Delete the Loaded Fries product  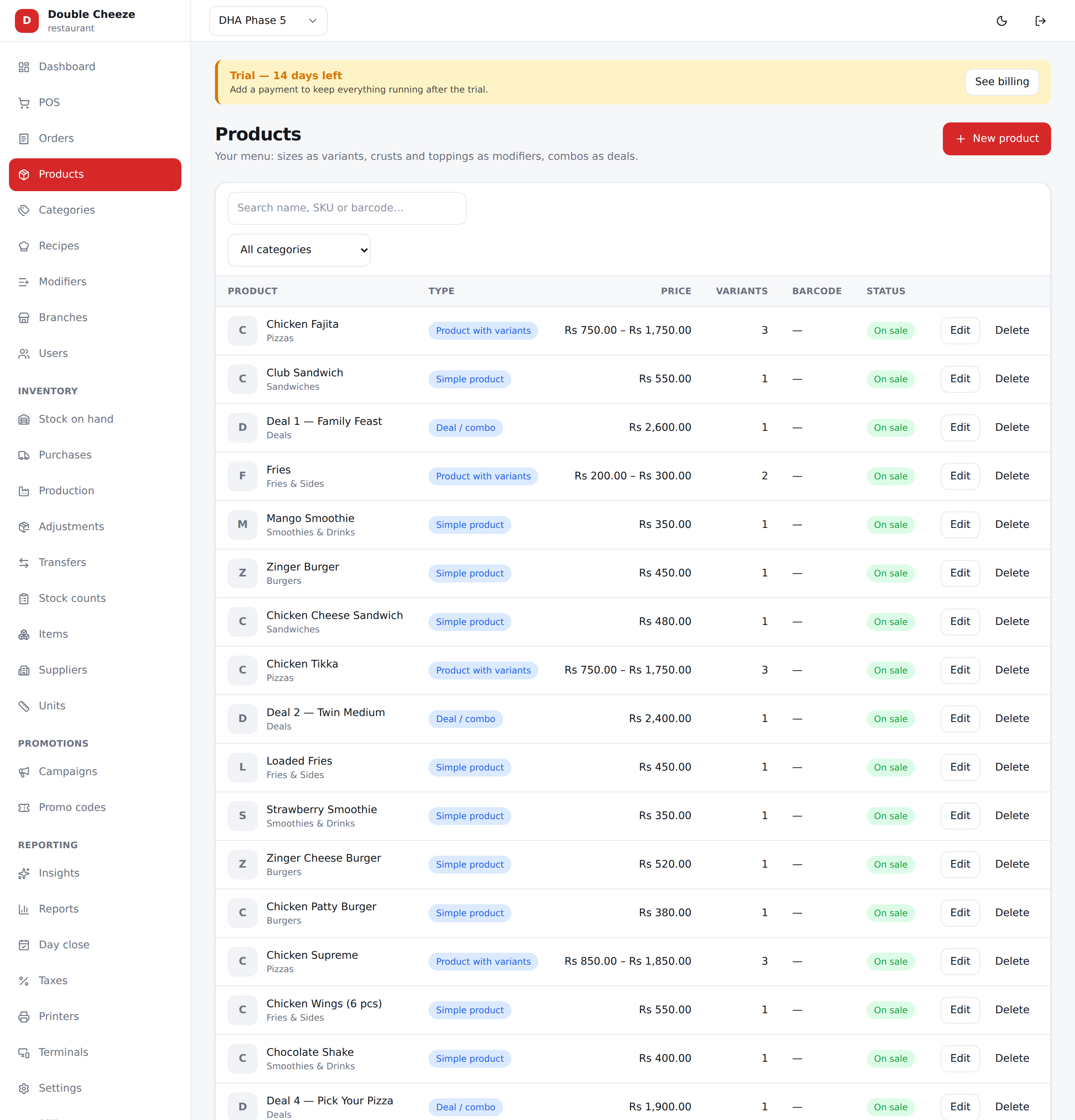tap(1012, 768)
